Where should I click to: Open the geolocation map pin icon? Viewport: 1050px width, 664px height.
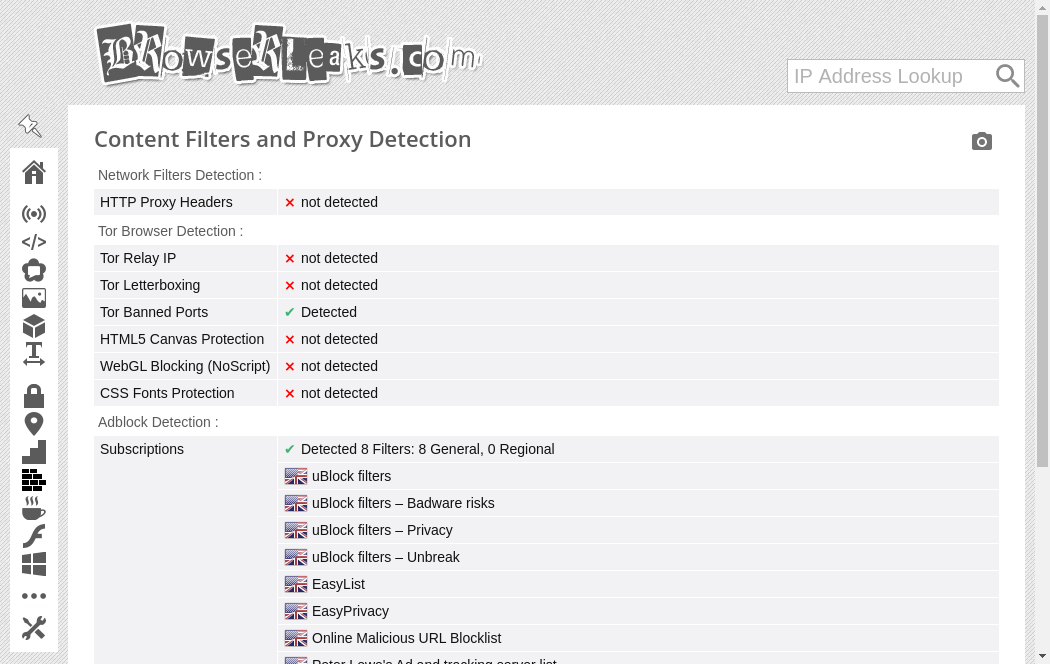pyautogui.click(x=34, y=424)
